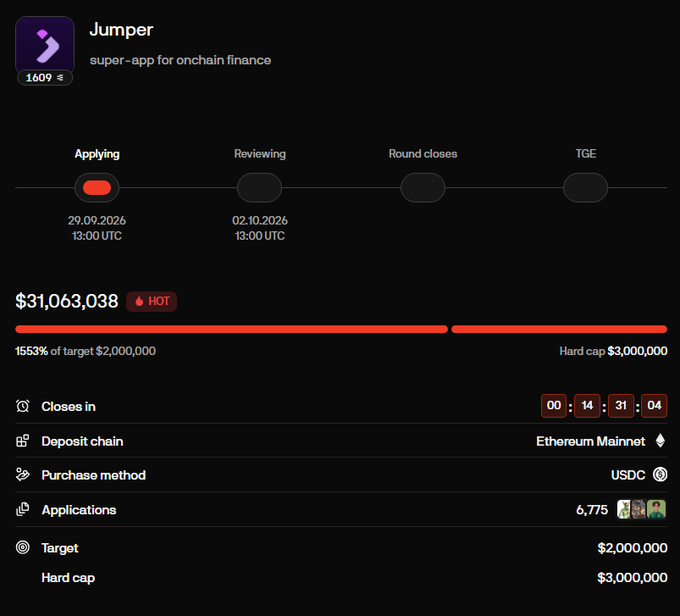Screen dimensions: 680x616
Task: Click the Deposit chain label
Action: 82,441
